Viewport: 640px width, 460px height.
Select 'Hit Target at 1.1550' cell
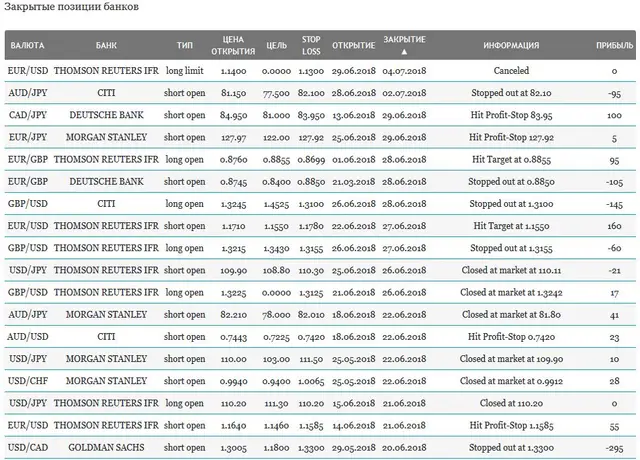[x=511, y=226]
